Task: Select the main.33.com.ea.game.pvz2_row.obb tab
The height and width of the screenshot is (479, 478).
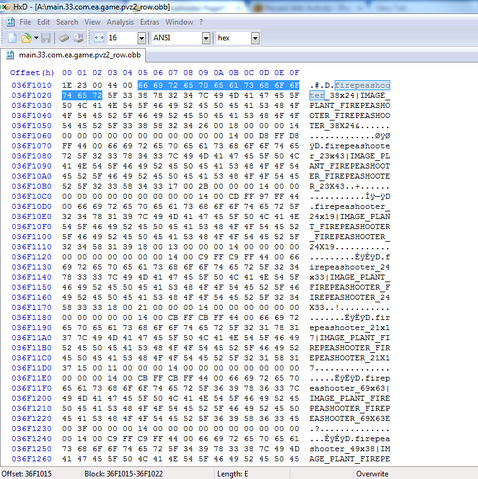Action: (74, 55)
